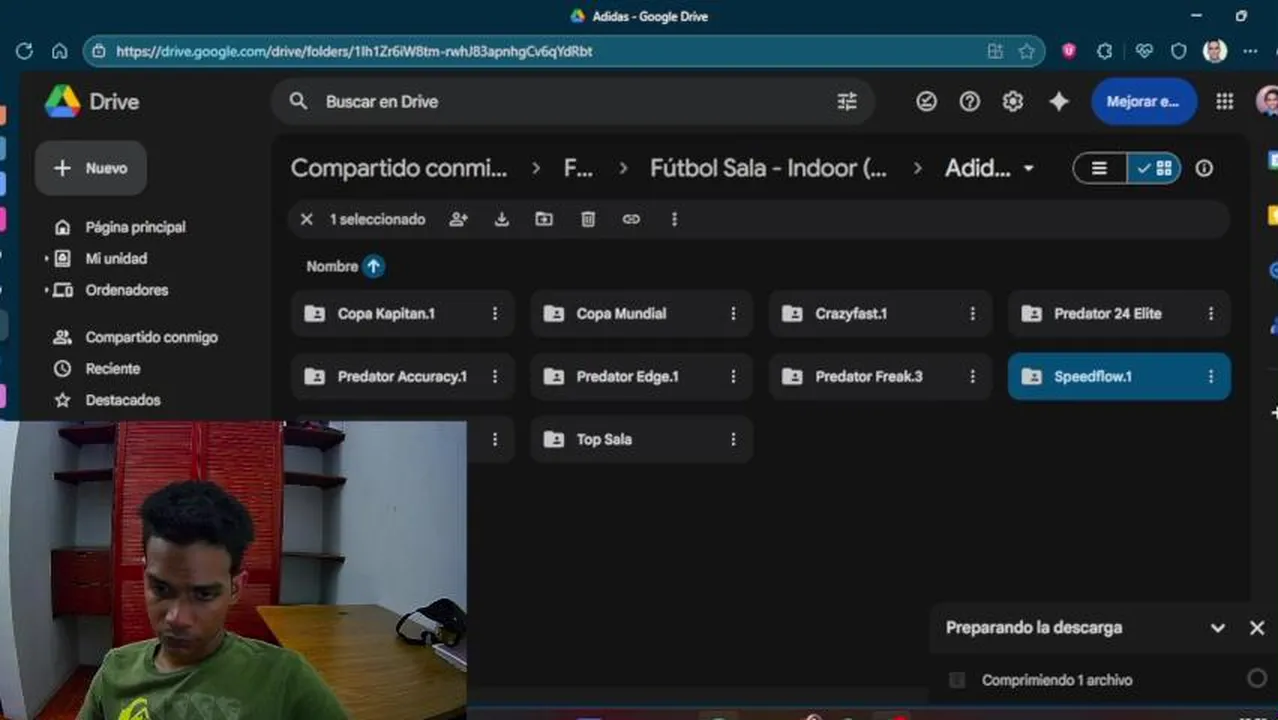The width and height of the screenshot is (1278, 720).
Task: Select the Predator 24 Elite folder
Action: point(1119,313)
